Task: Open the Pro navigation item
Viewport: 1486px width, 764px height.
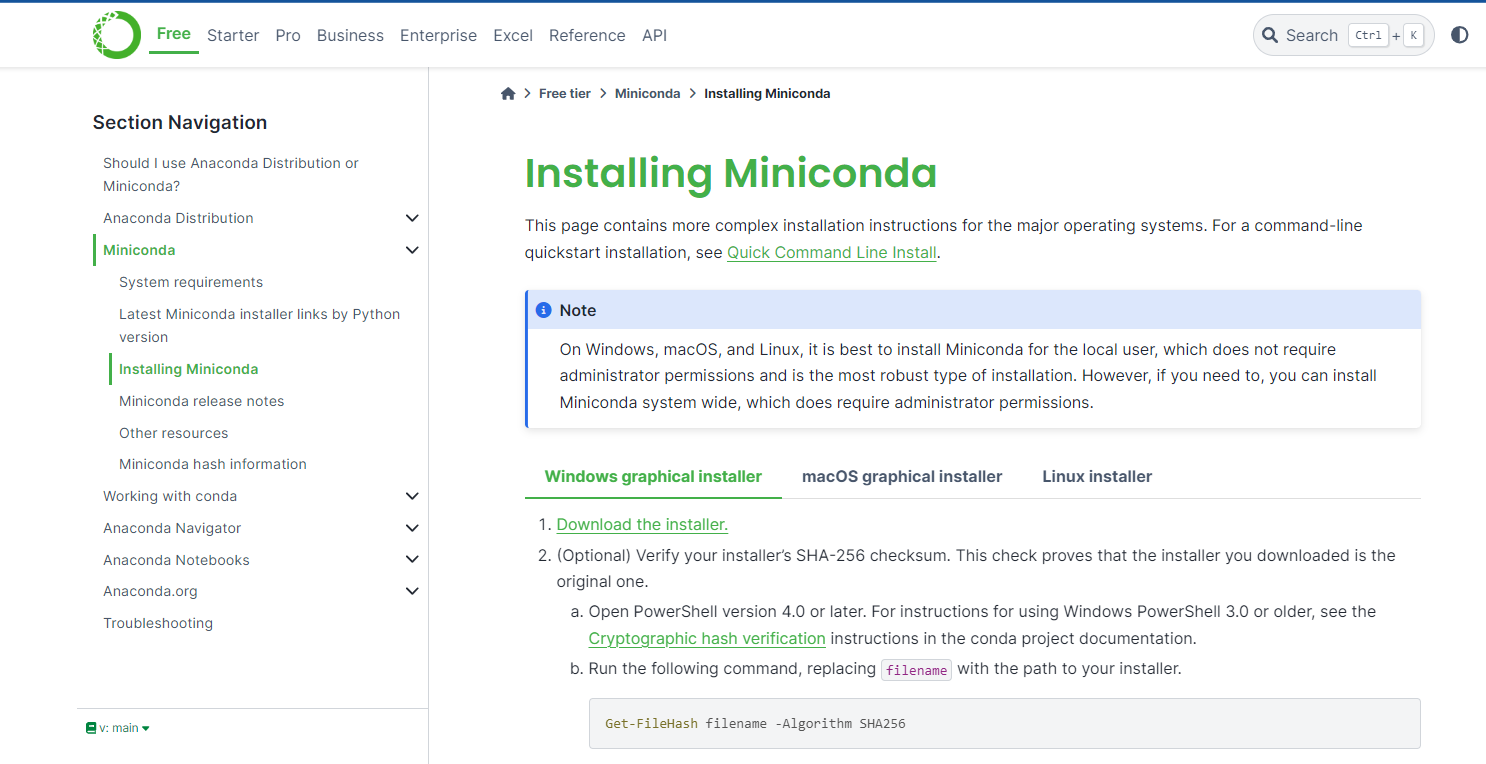Action: 288,35
